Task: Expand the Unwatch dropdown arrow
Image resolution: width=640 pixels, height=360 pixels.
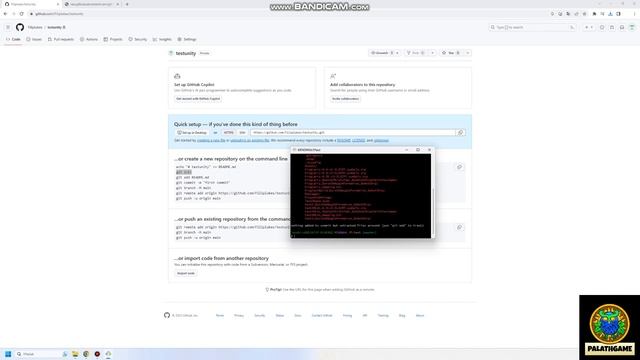Action: (397, 53)
